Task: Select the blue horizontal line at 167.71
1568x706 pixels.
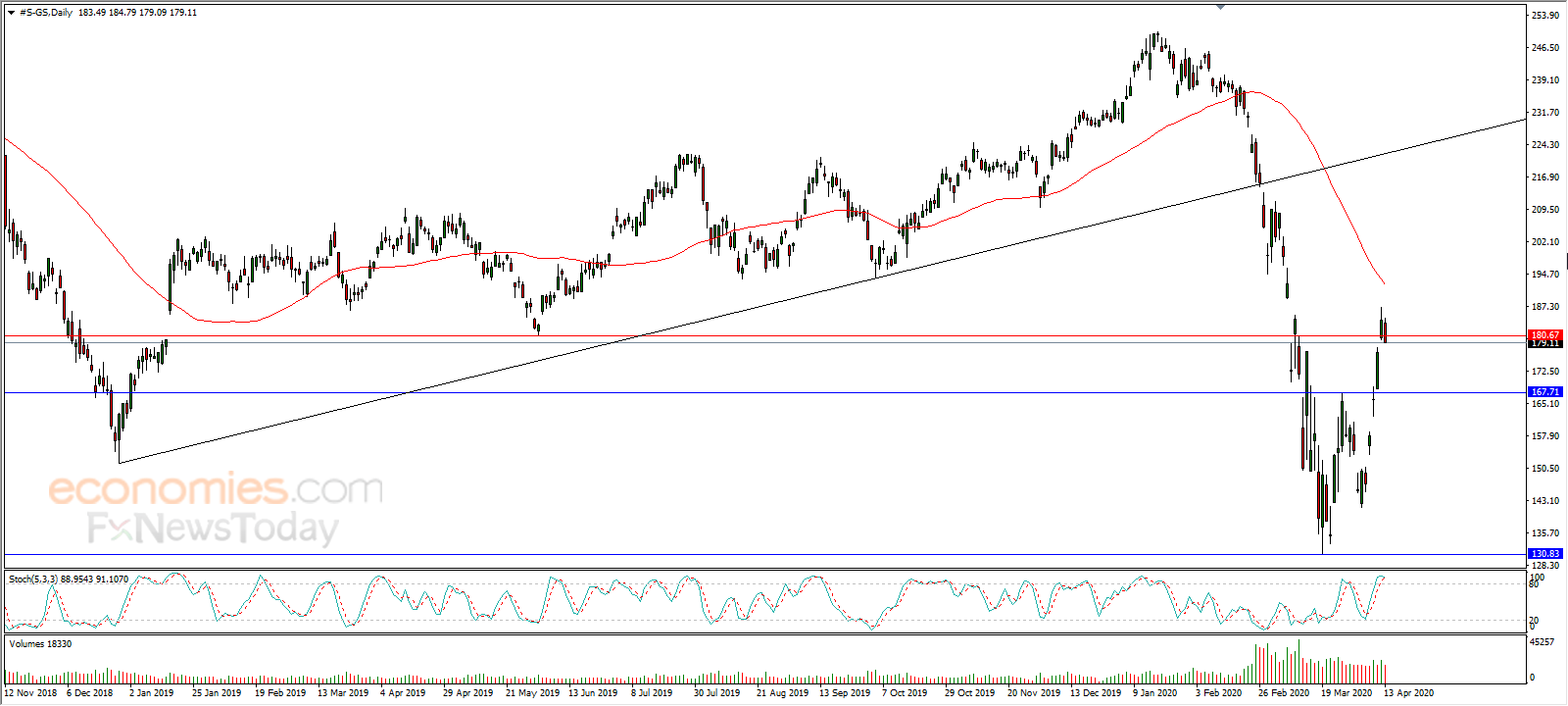Action: [764, 392]
